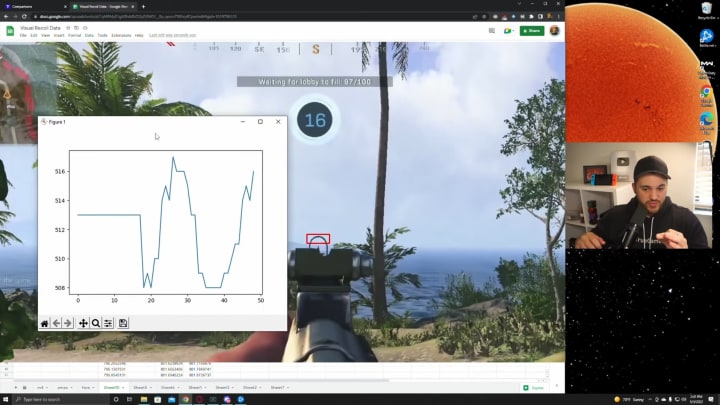Select the Sheet4 sheet tab
Image resolution: width=720 pixels, height=405 pixels.
coord(168,388)
